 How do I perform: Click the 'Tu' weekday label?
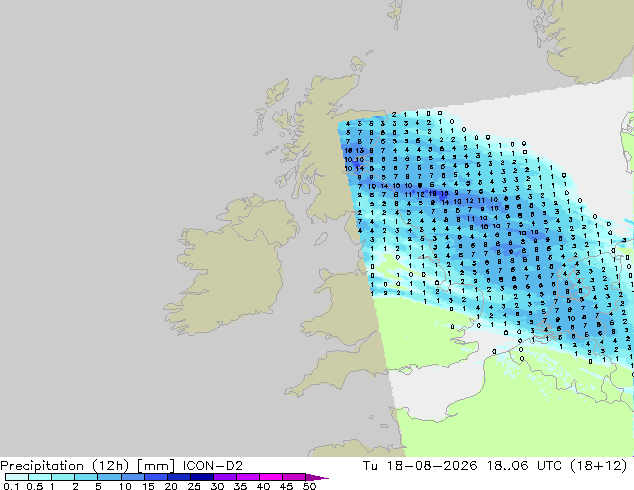click(370, 466)
